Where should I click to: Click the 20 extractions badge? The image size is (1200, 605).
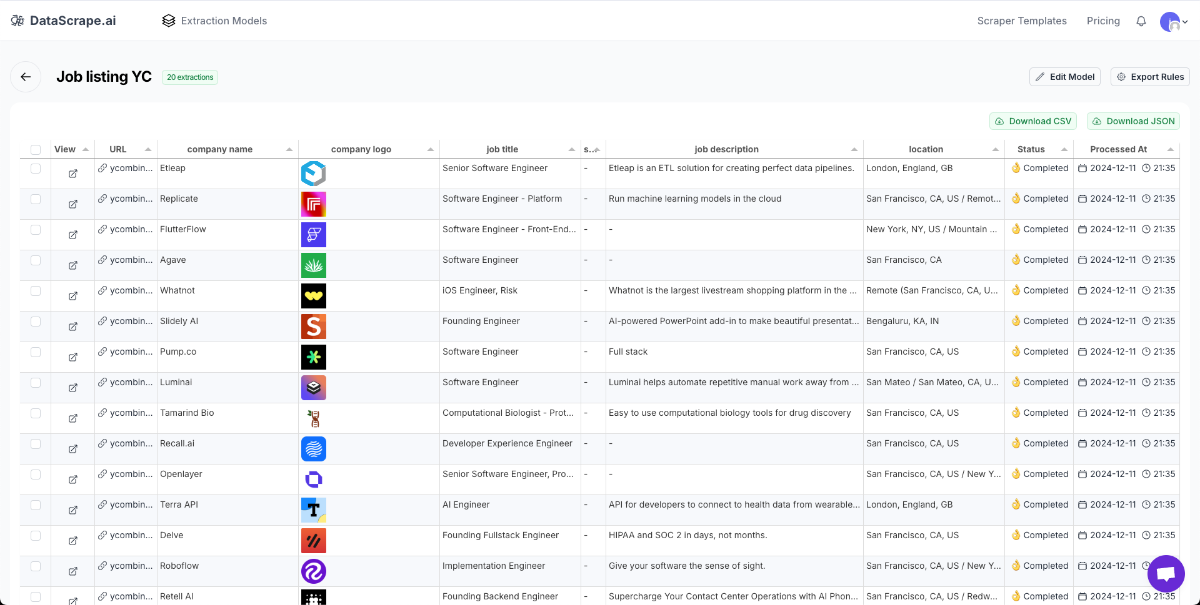(190, 77)
